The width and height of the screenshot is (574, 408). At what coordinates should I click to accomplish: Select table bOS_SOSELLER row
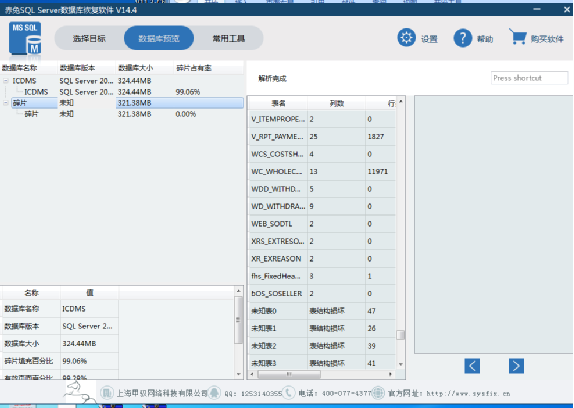point(322,293)
